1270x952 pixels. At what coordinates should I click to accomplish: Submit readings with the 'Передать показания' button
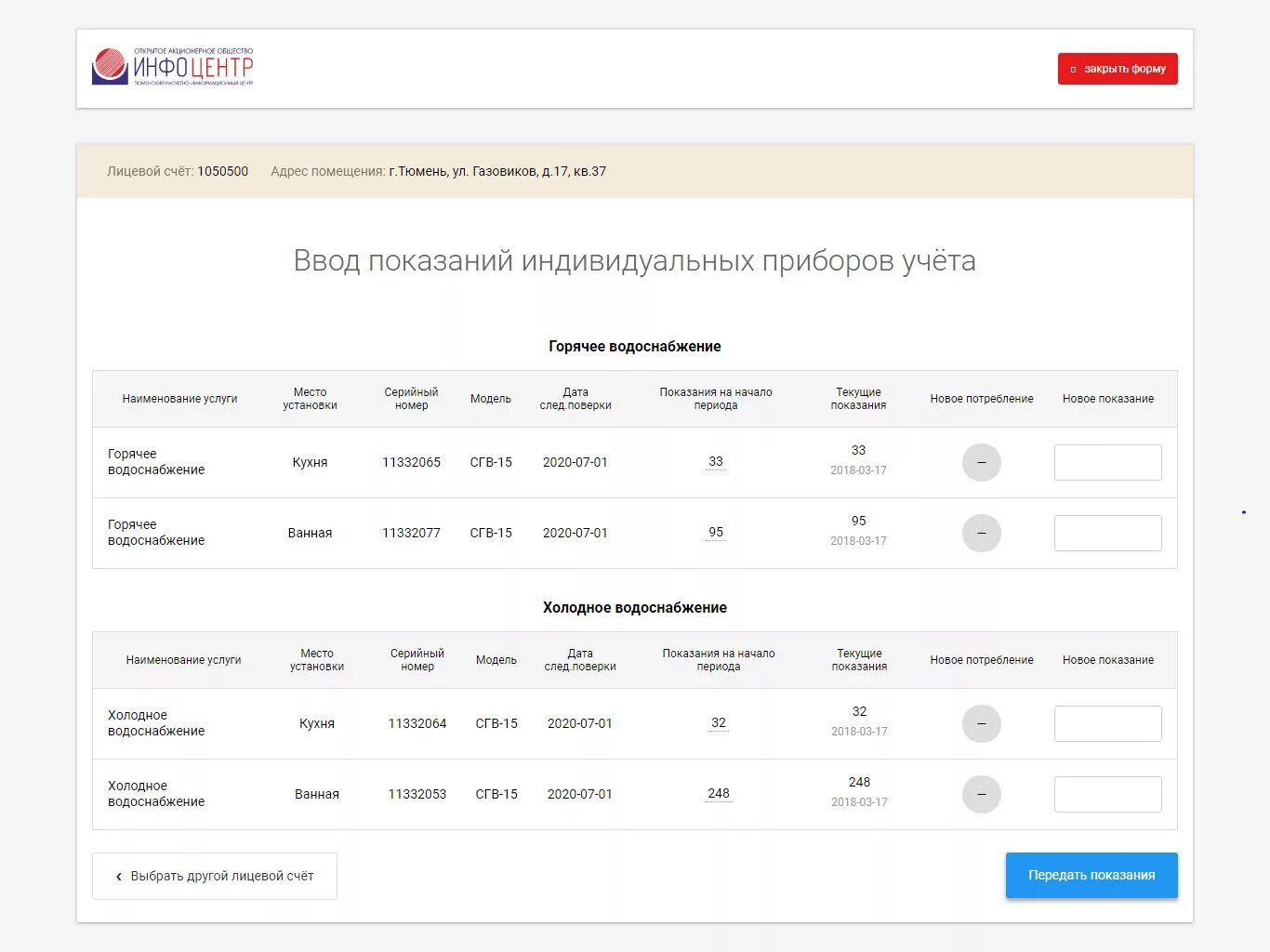click(1091, 875)
